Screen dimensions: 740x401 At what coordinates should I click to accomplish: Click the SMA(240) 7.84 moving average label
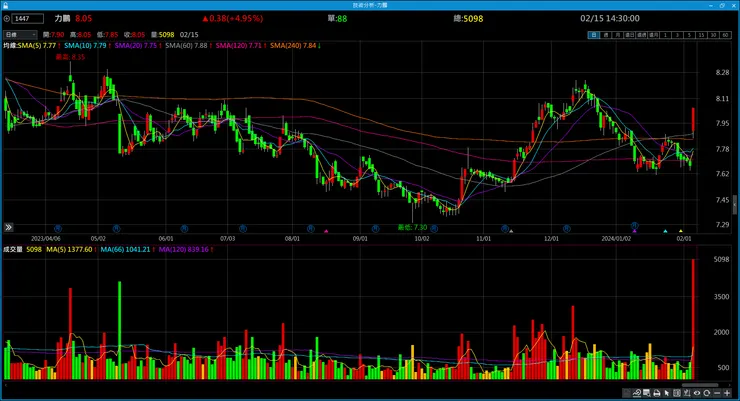pos(293,46)
